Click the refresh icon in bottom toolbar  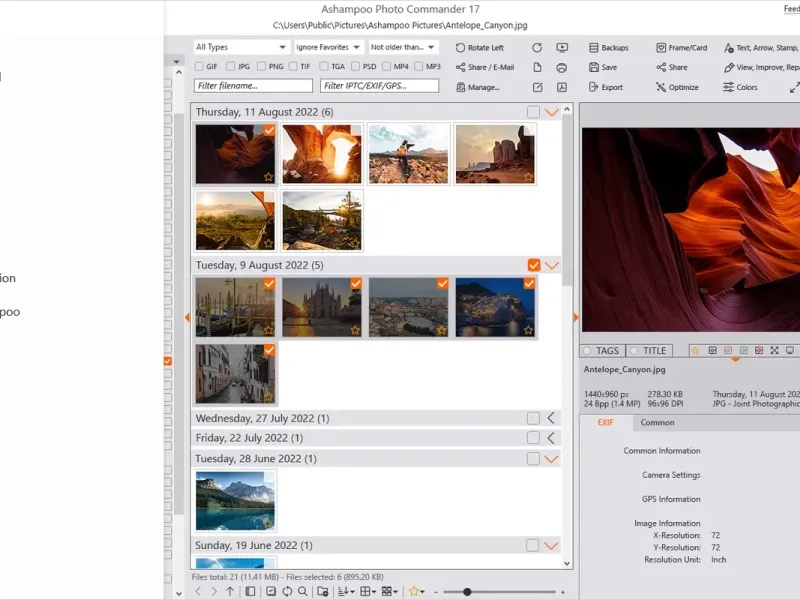point(287,592)
